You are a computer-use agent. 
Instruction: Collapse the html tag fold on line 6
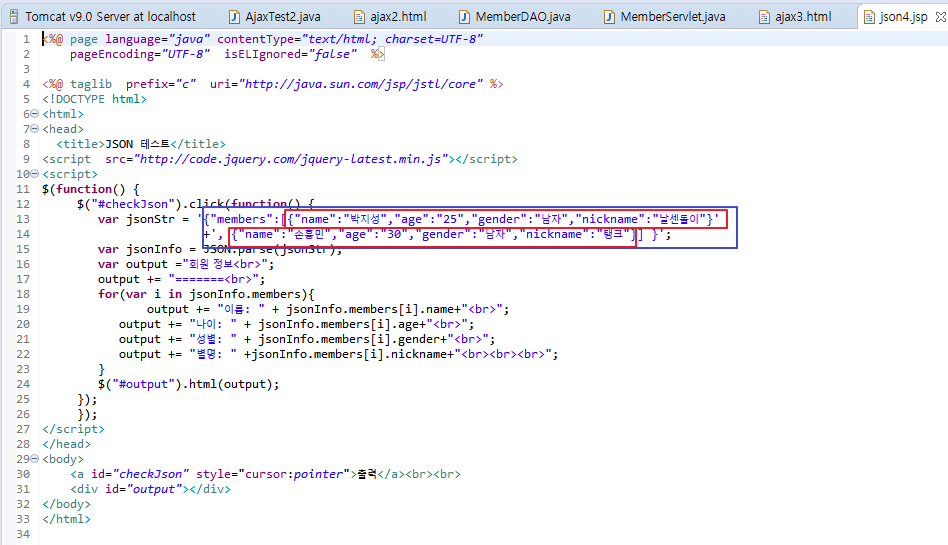(34, 114)
